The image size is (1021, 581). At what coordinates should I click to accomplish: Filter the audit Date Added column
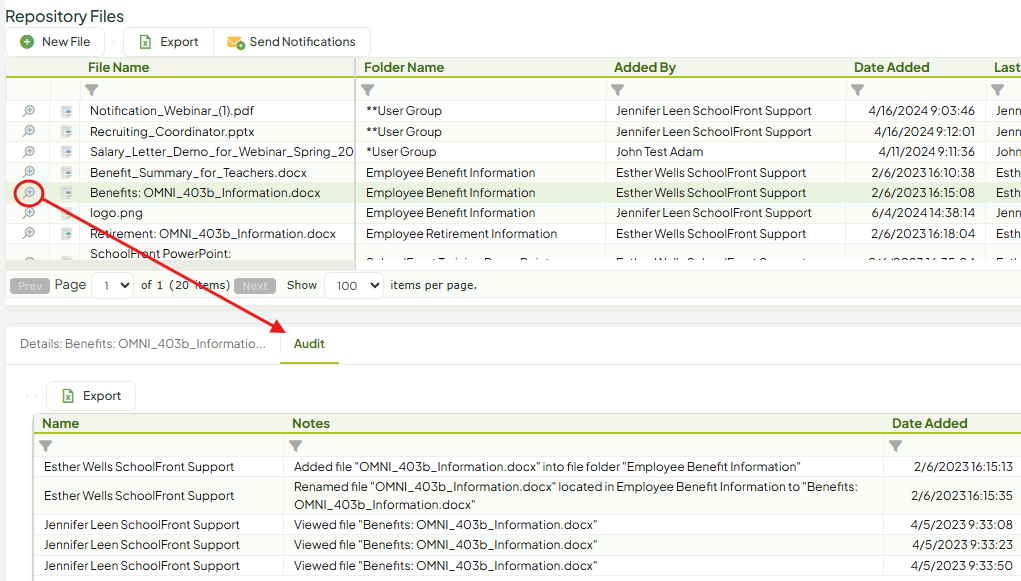[x=896, y=446]
